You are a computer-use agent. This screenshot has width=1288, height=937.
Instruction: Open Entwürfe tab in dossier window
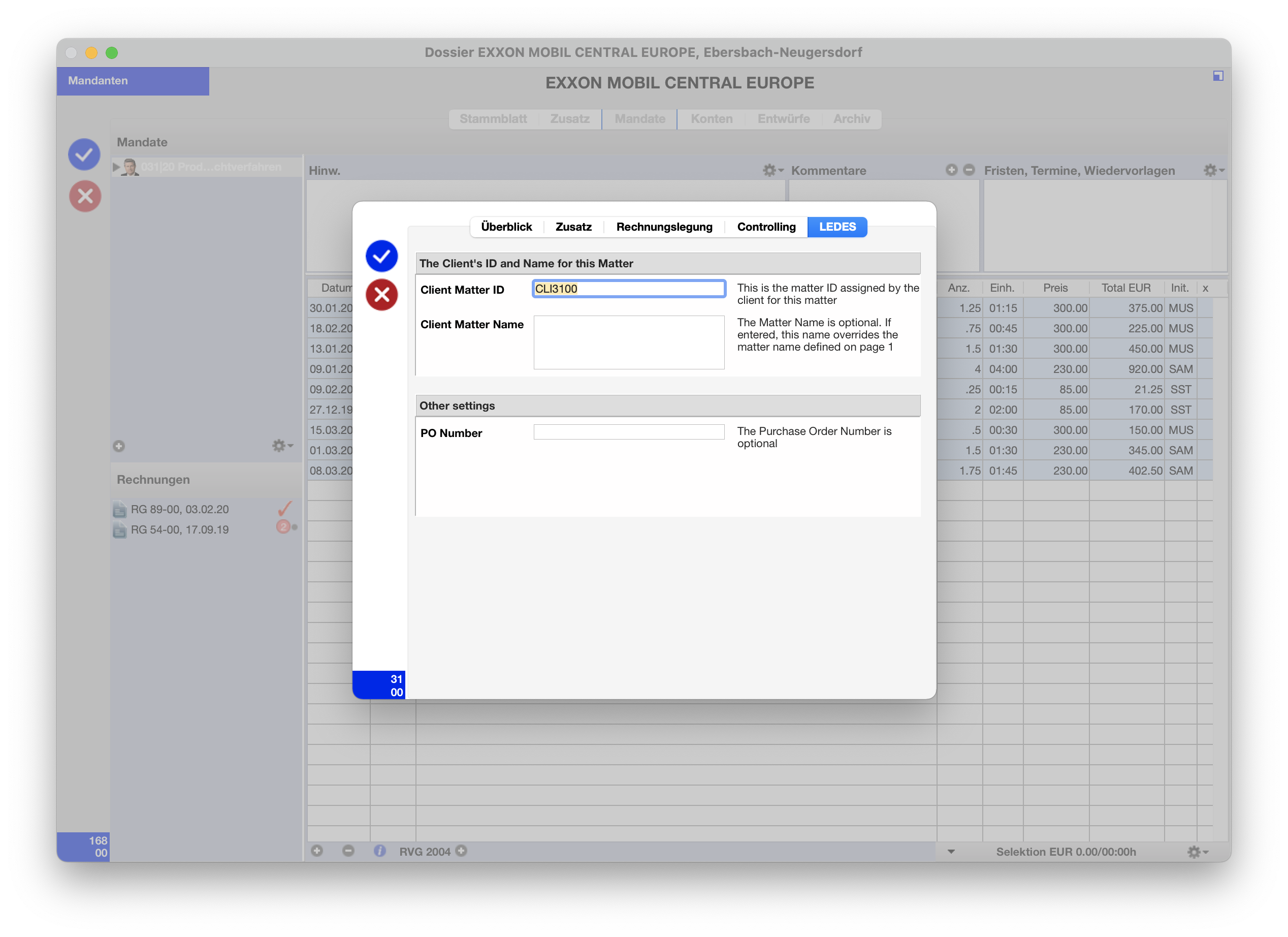pyautogui.click(x=783, y=119)
